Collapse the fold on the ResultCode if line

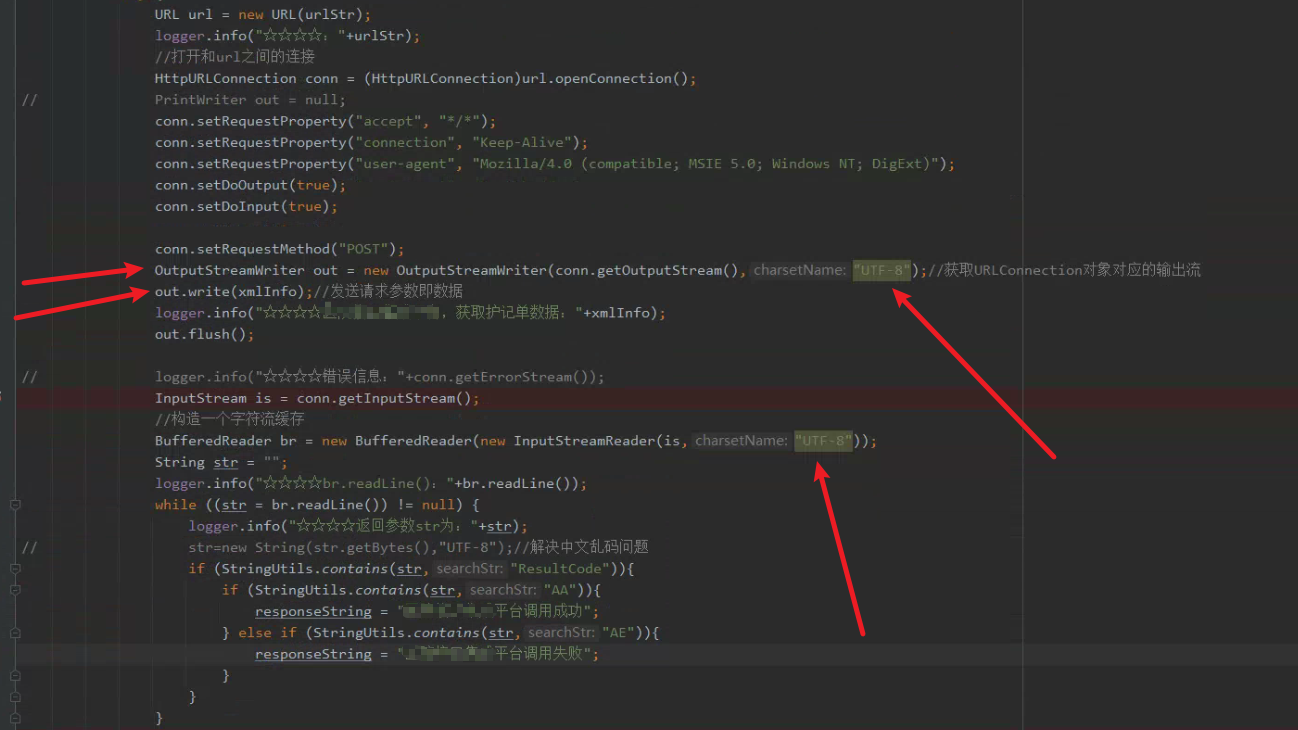click(x=15, y=569)
